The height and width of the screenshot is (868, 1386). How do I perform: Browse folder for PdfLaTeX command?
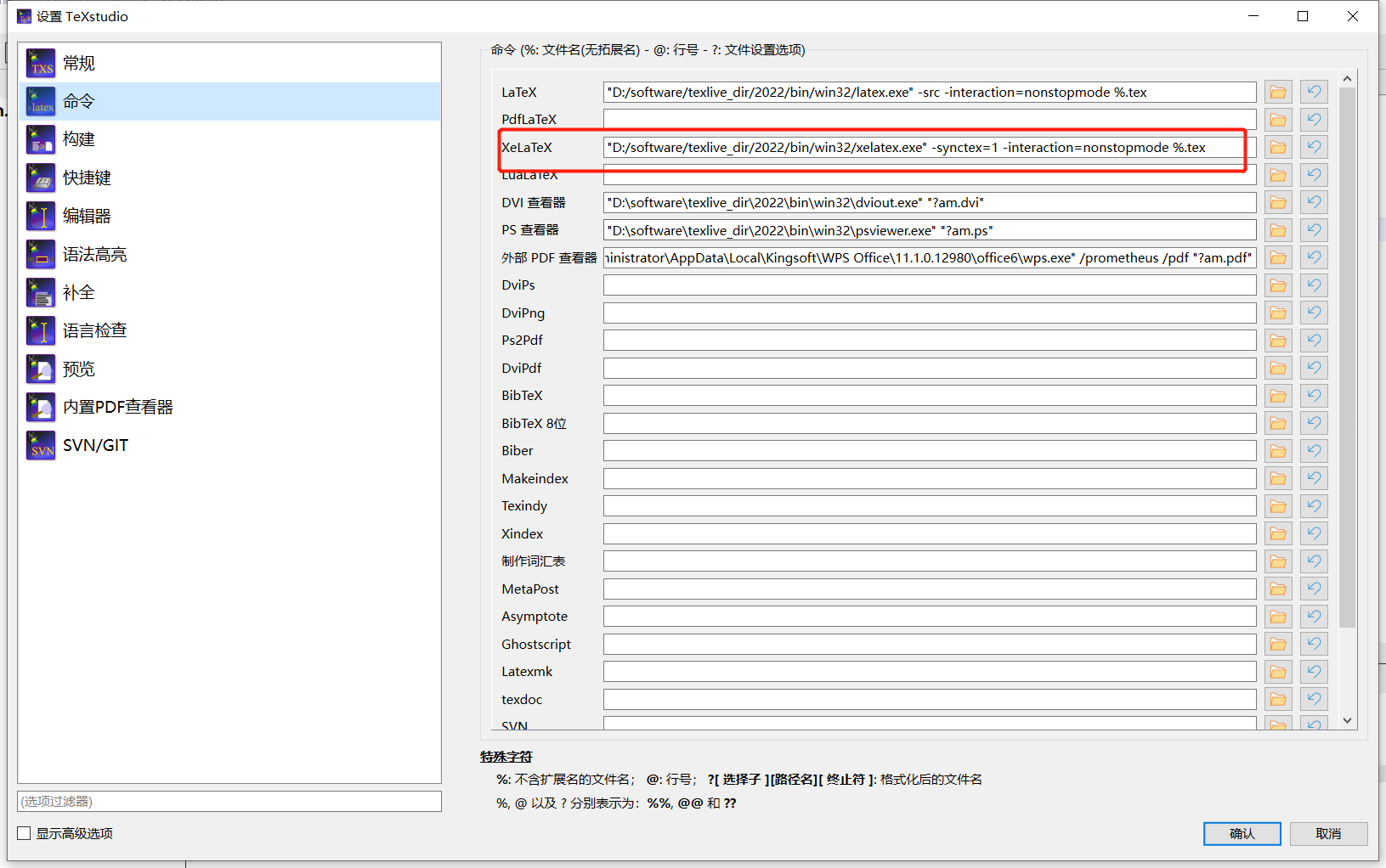click(x=1278, y=120)
